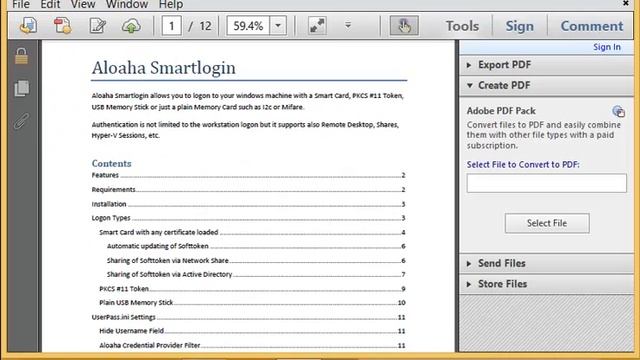Click UserPass.ini Settings contents entry
This screenshot has height=360, width=640.
click(249, 317)
